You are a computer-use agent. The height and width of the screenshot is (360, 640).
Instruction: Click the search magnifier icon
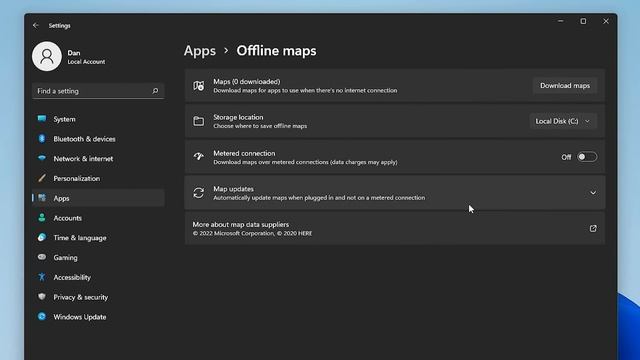[x=155, y=91]
